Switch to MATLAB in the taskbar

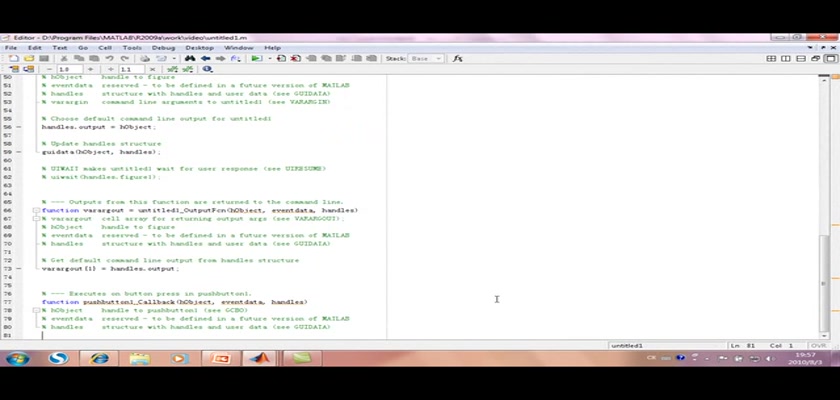(260, 358)
